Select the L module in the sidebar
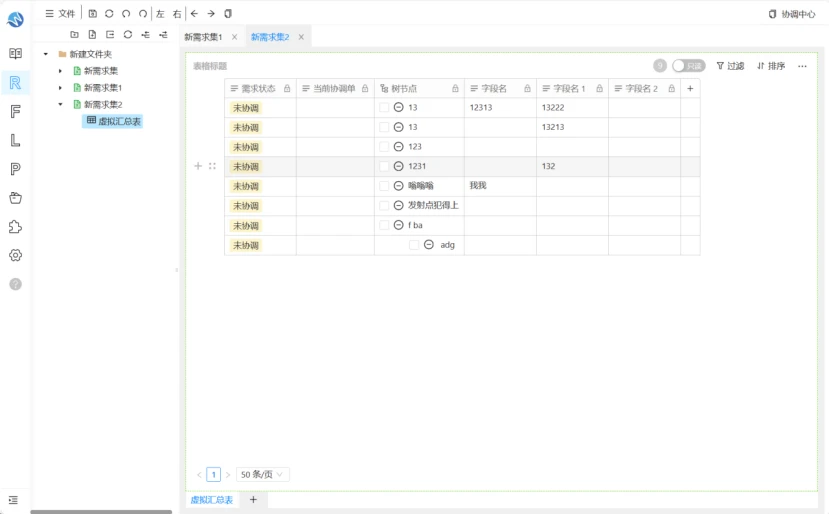Image resolution: width=829 pixels, height=515 pixels. click(15, 140)
